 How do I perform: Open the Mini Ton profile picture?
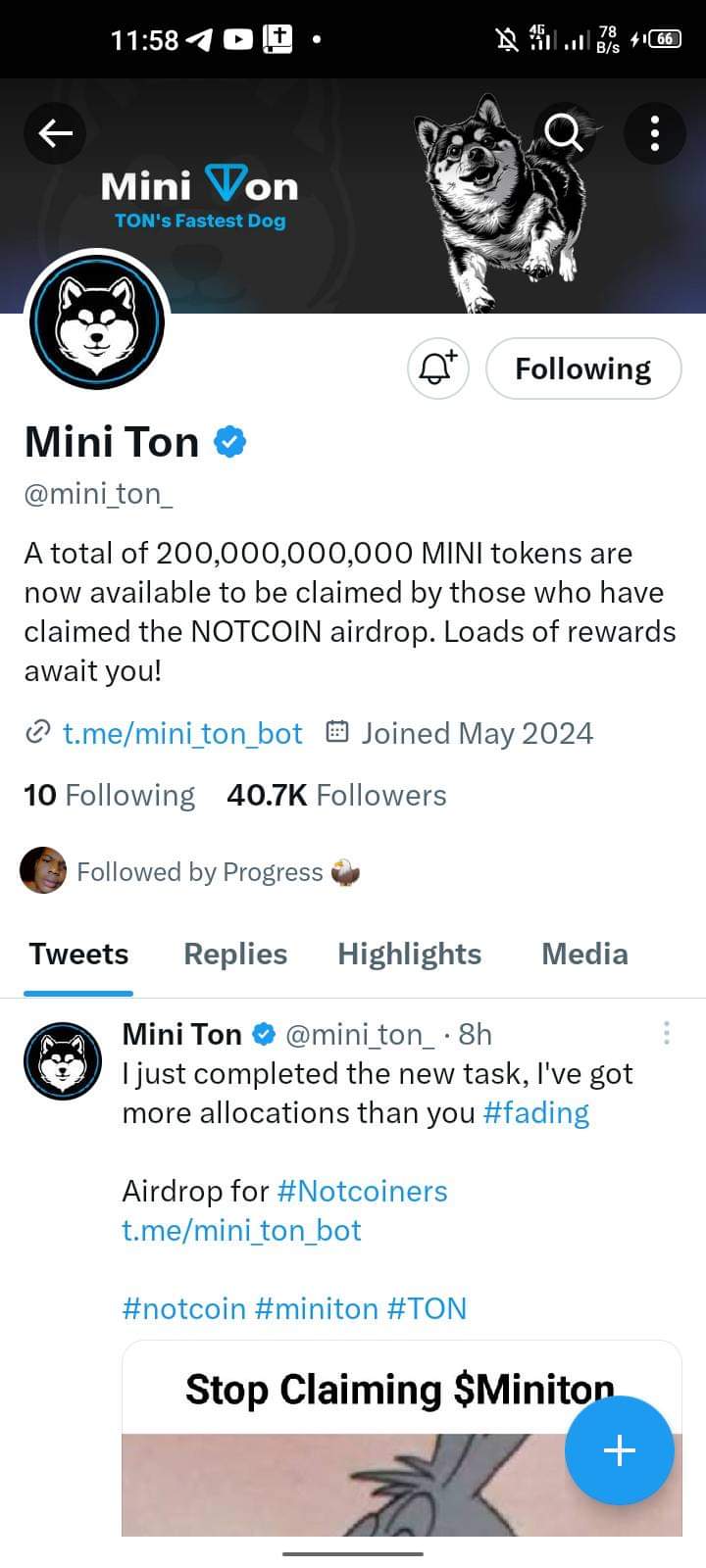(x=96, y=323)
